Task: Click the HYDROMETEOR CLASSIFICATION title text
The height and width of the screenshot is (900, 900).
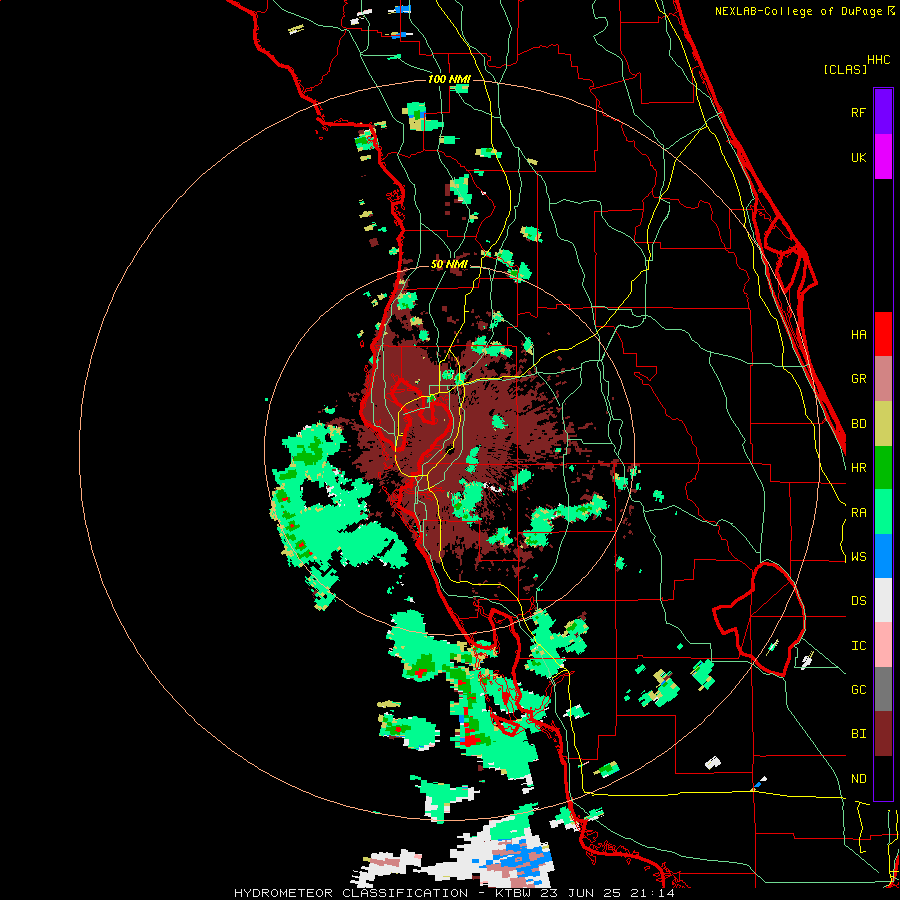Action: [x=351, y=893]
